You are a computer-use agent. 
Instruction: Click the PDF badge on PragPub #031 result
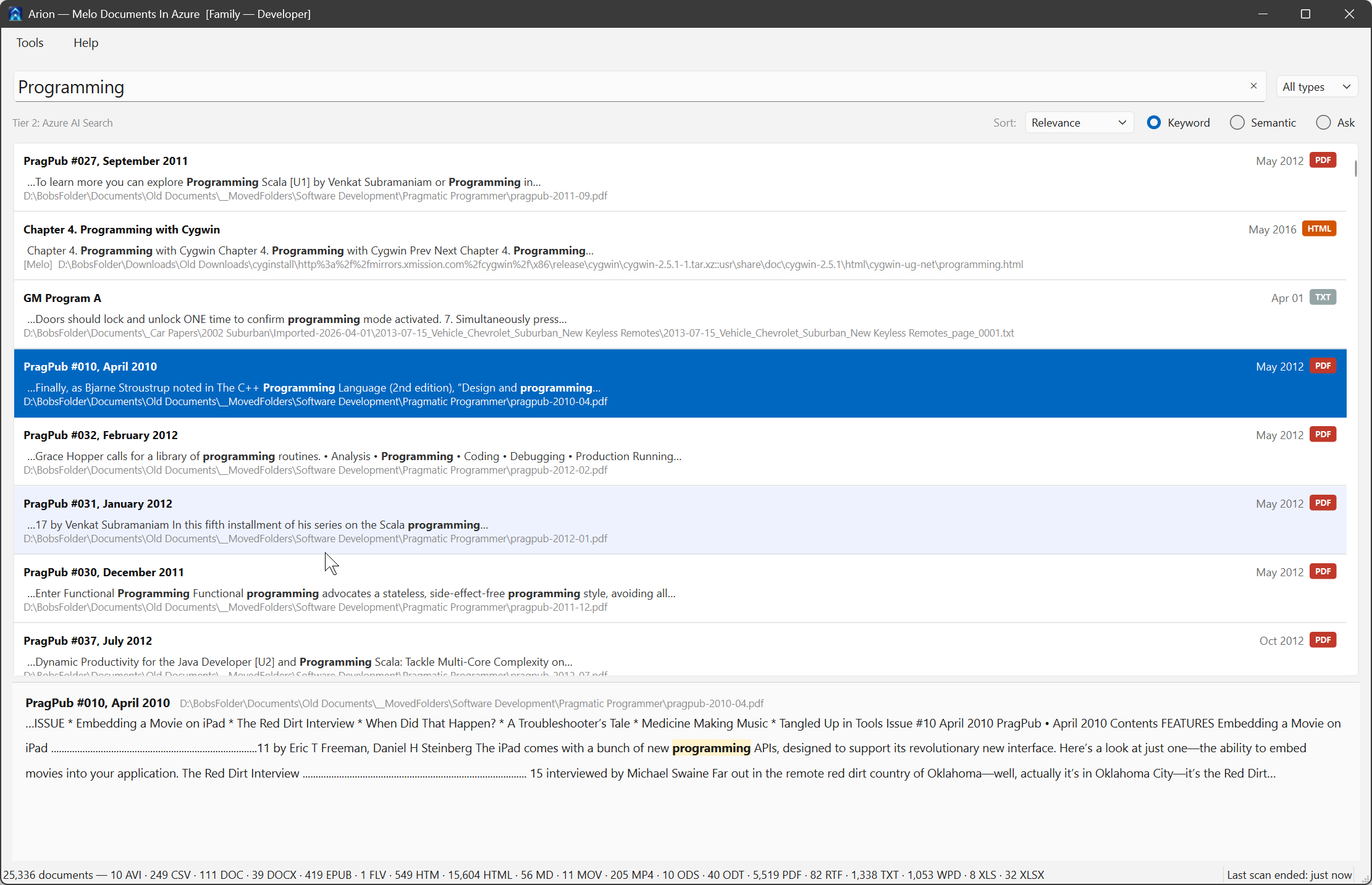point(1323,503)
